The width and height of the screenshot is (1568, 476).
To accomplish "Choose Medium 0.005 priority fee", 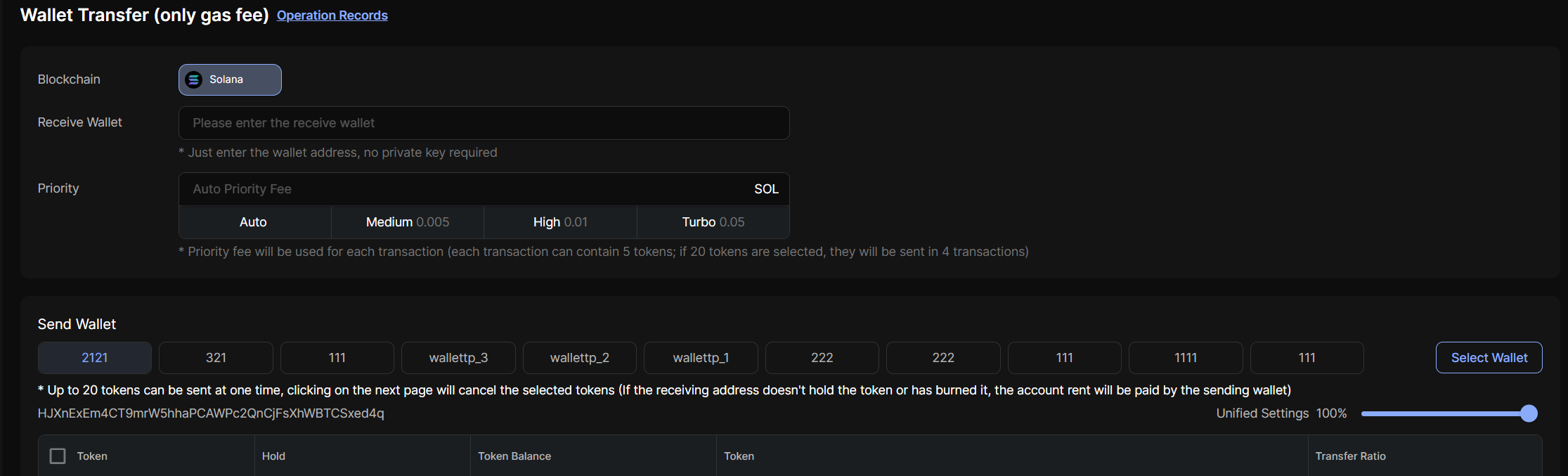I will [x=407, y=222].
